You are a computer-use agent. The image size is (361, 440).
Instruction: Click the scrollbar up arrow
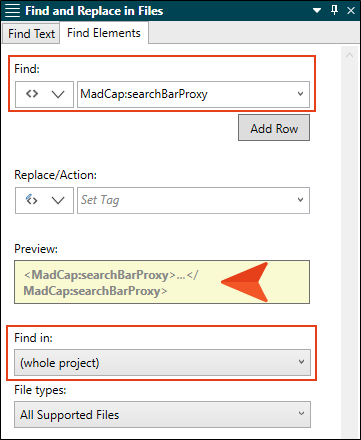349,55
